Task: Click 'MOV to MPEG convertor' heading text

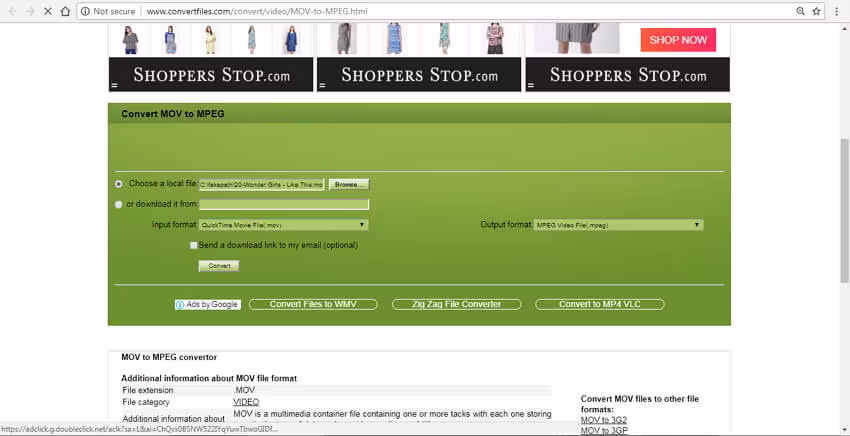Action: (169, 357)
